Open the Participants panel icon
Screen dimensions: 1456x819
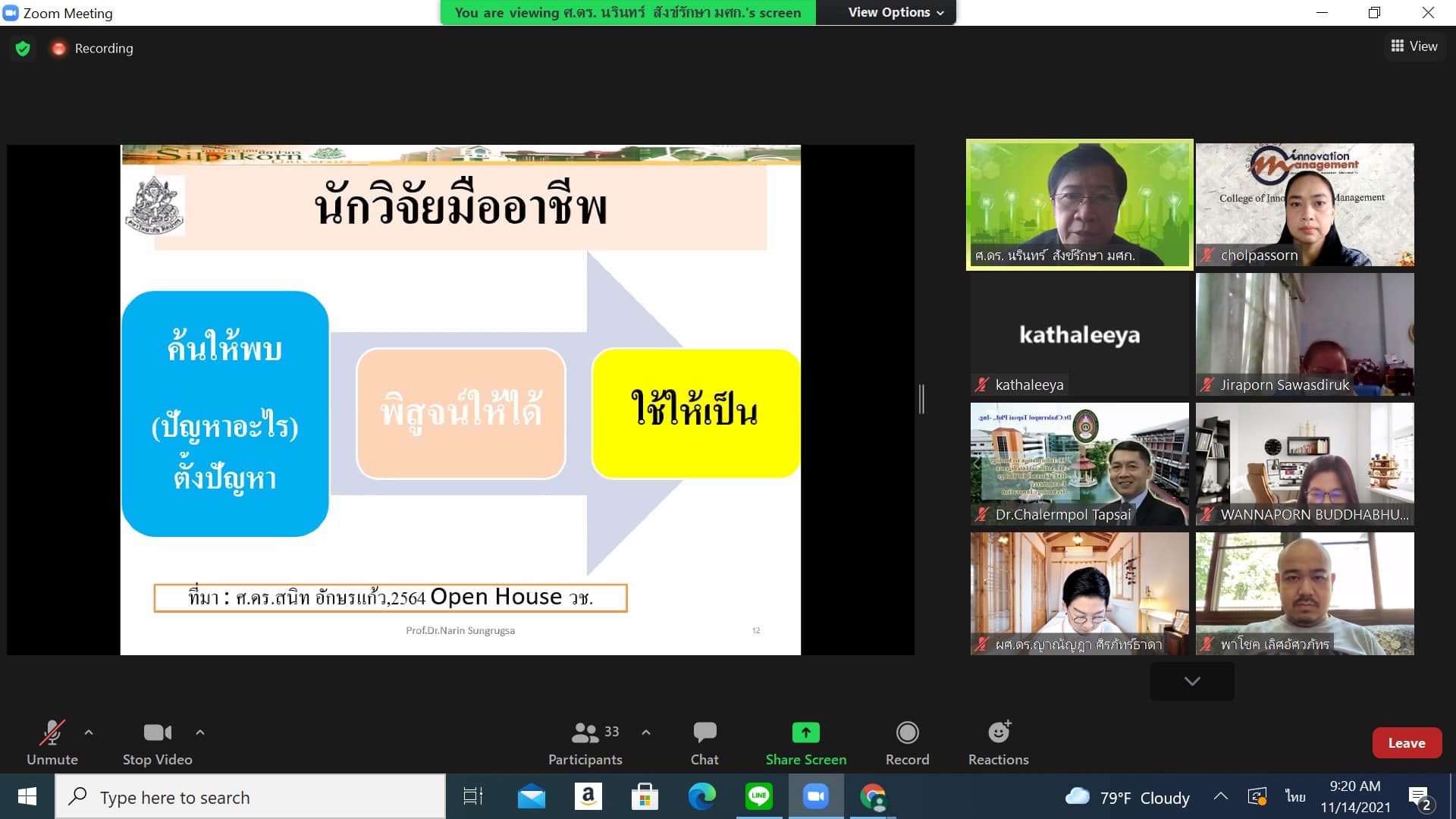[x=585, y=733]
